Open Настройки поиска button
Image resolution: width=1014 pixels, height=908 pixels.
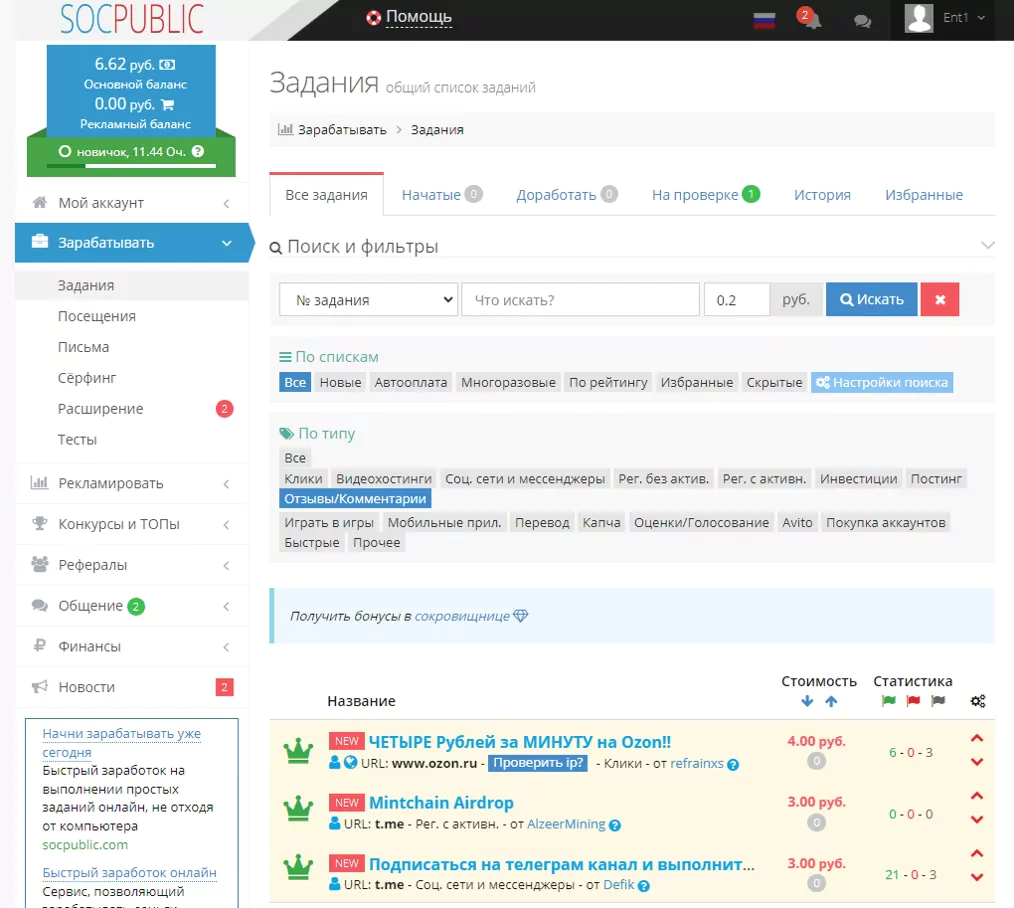[x=881, y=382]
